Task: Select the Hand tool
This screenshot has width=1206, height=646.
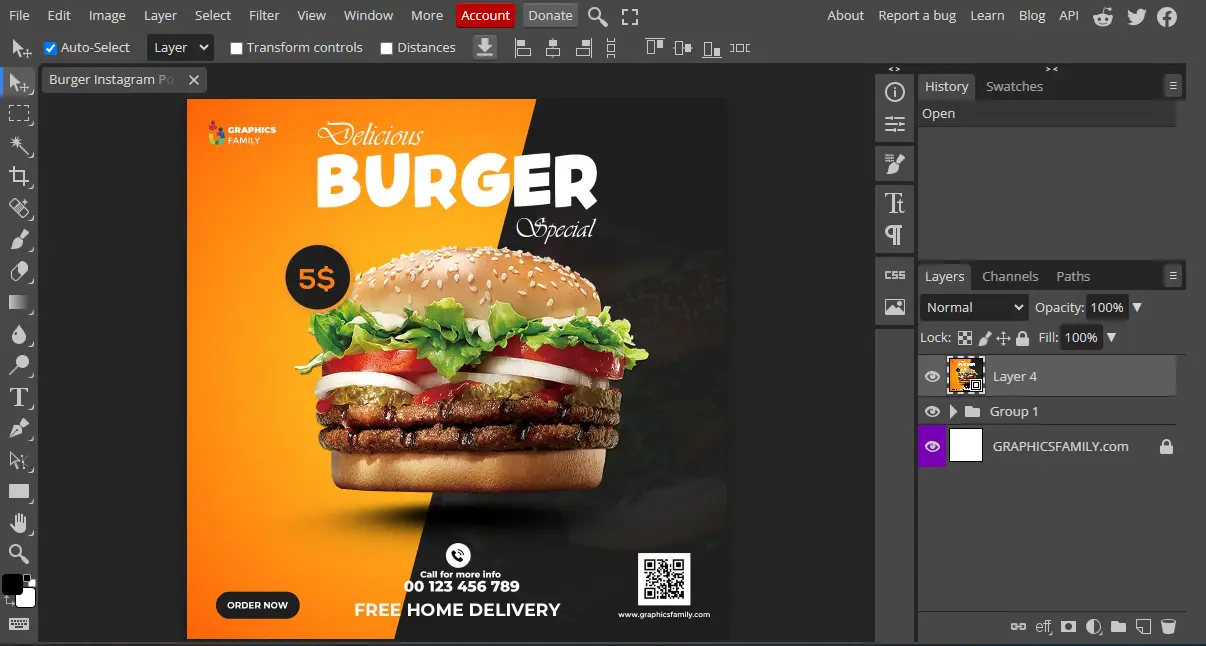Action: tap(19, 522)
